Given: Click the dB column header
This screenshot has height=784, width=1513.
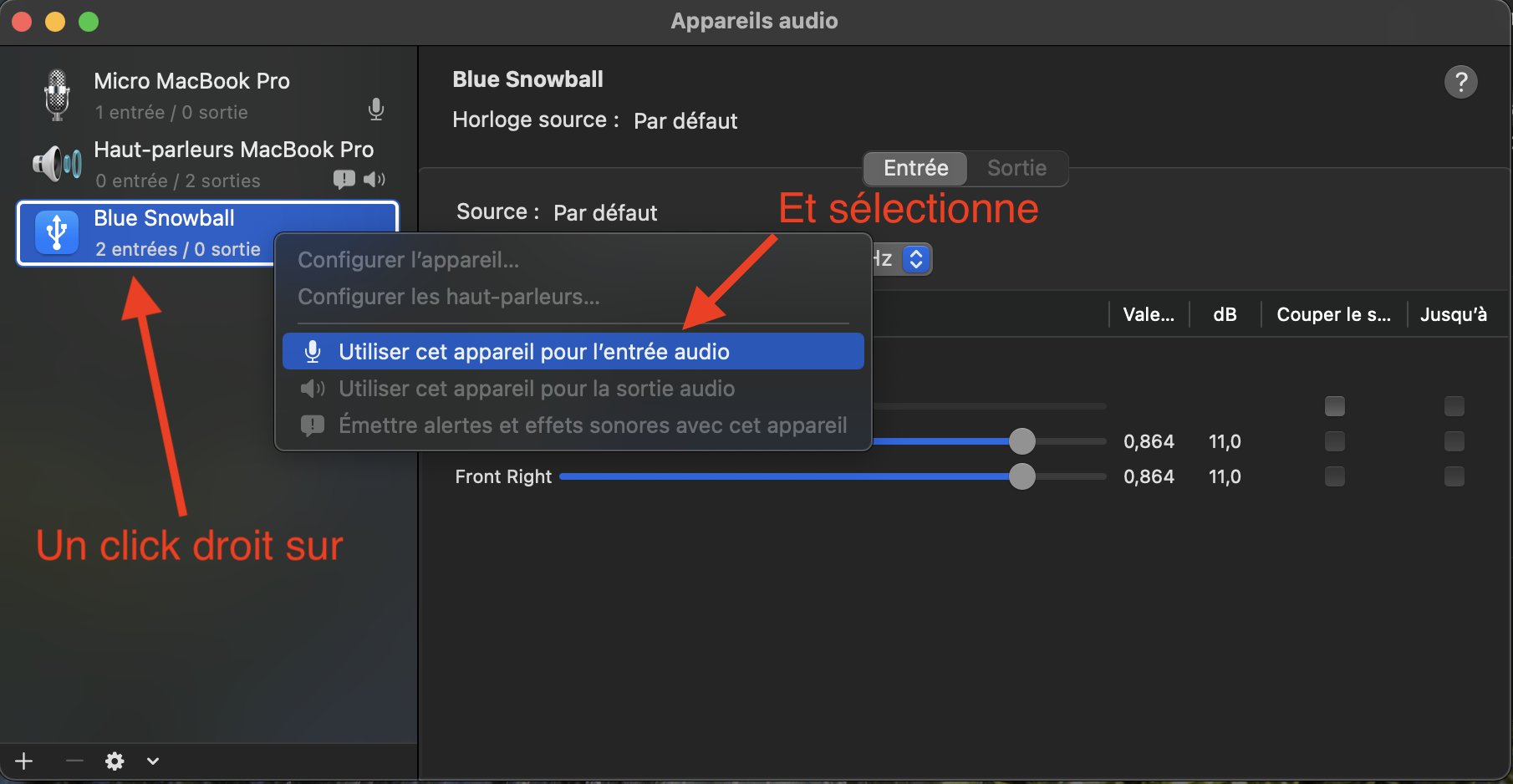Looking at the screenshot, I should (x=1225, y=315).
